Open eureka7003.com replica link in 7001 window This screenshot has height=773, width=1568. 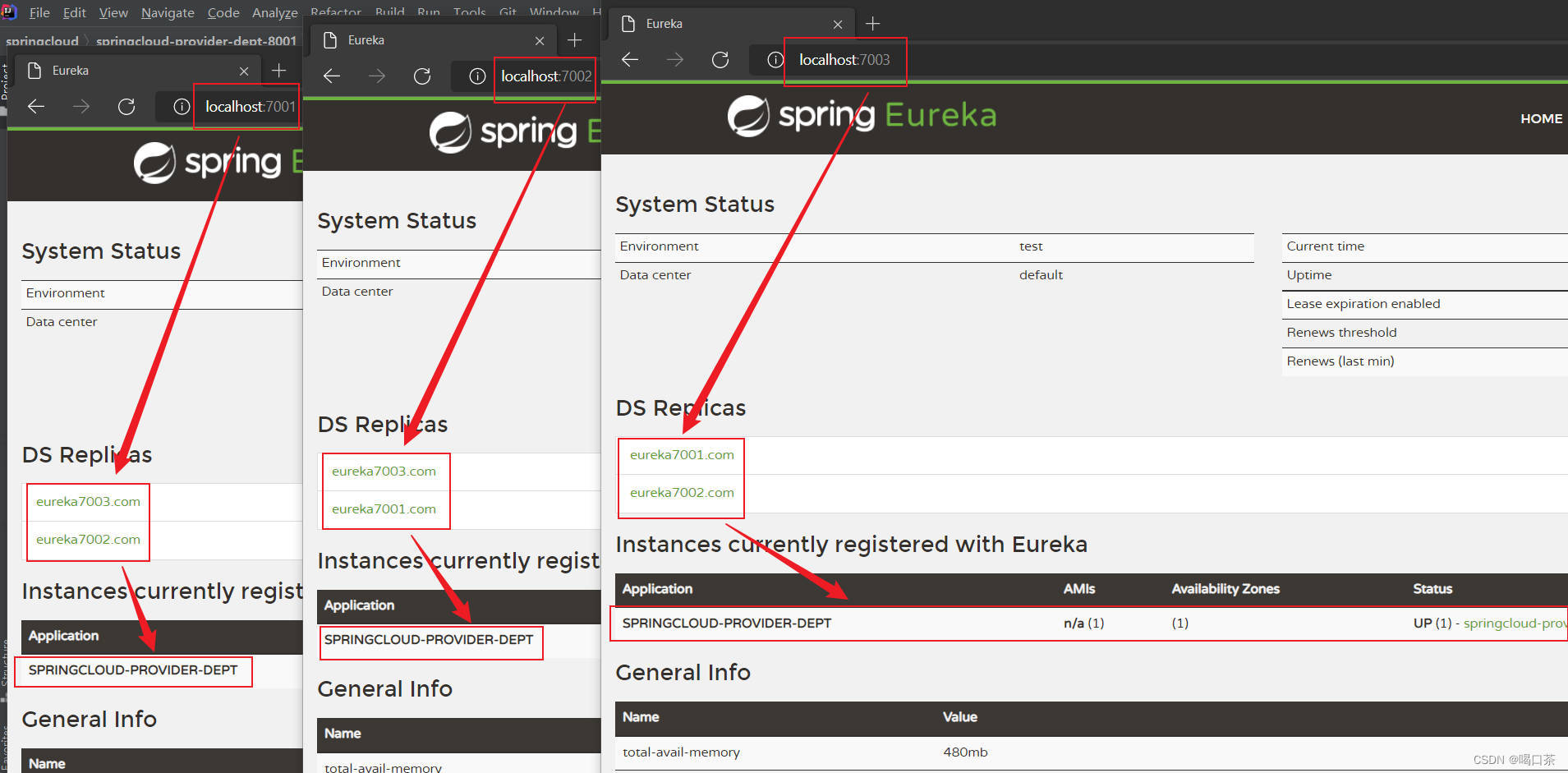click(x=88, y=501)
